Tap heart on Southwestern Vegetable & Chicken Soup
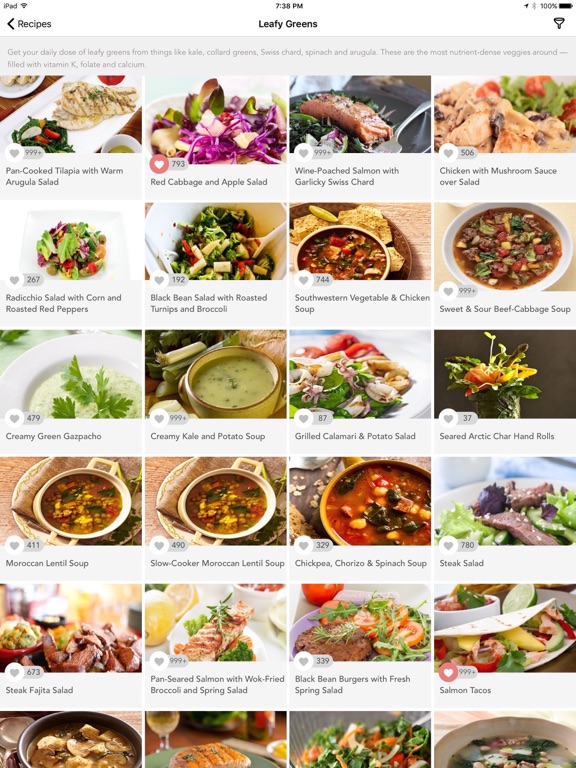576x768 pixels. tap(304, 280)
